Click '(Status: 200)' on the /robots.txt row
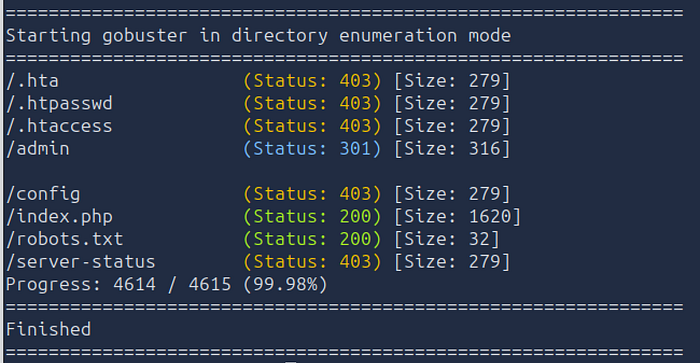Screen dimensions: 700x363 coord(312,239)
